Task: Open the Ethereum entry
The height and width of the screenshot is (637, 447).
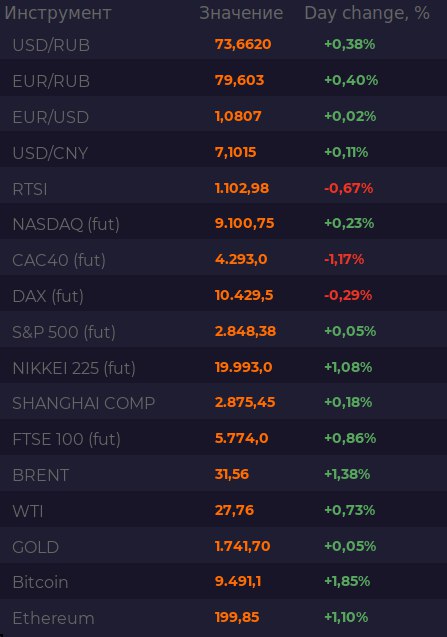Action: (x=224, y=618)
